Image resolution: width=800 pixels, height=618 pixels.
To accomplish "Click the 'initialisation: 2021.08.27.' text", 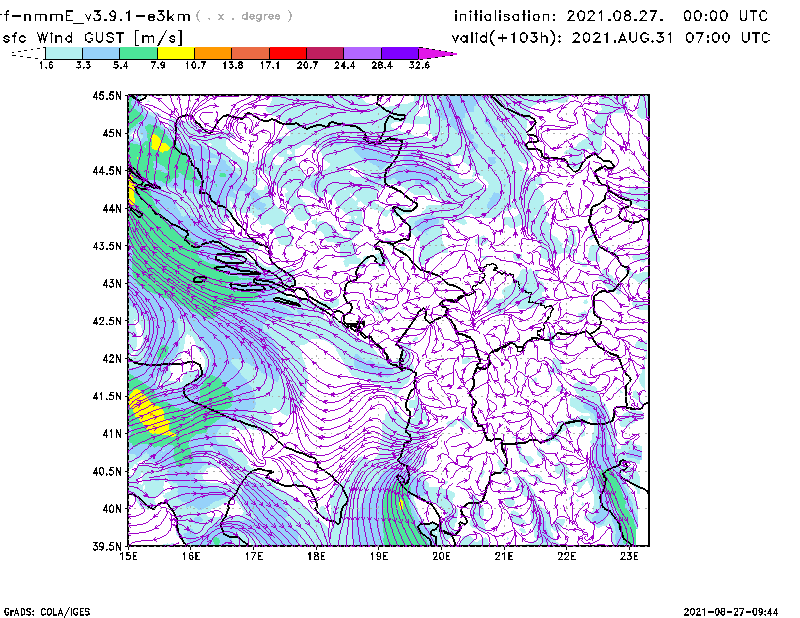I will coord(559,16).
